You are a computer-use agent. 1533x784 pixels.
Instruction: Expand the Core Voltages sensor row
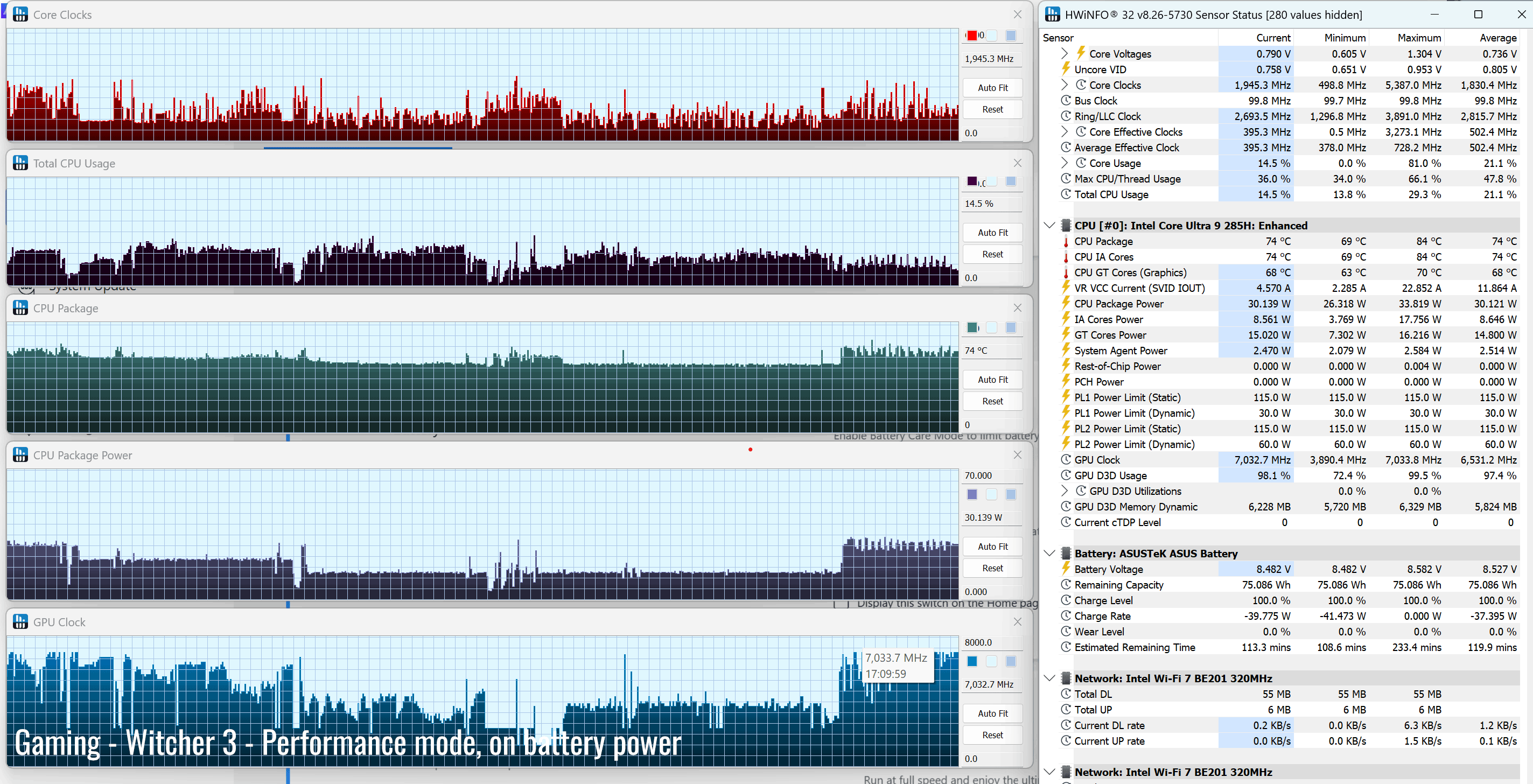[x=1065, y=53]
